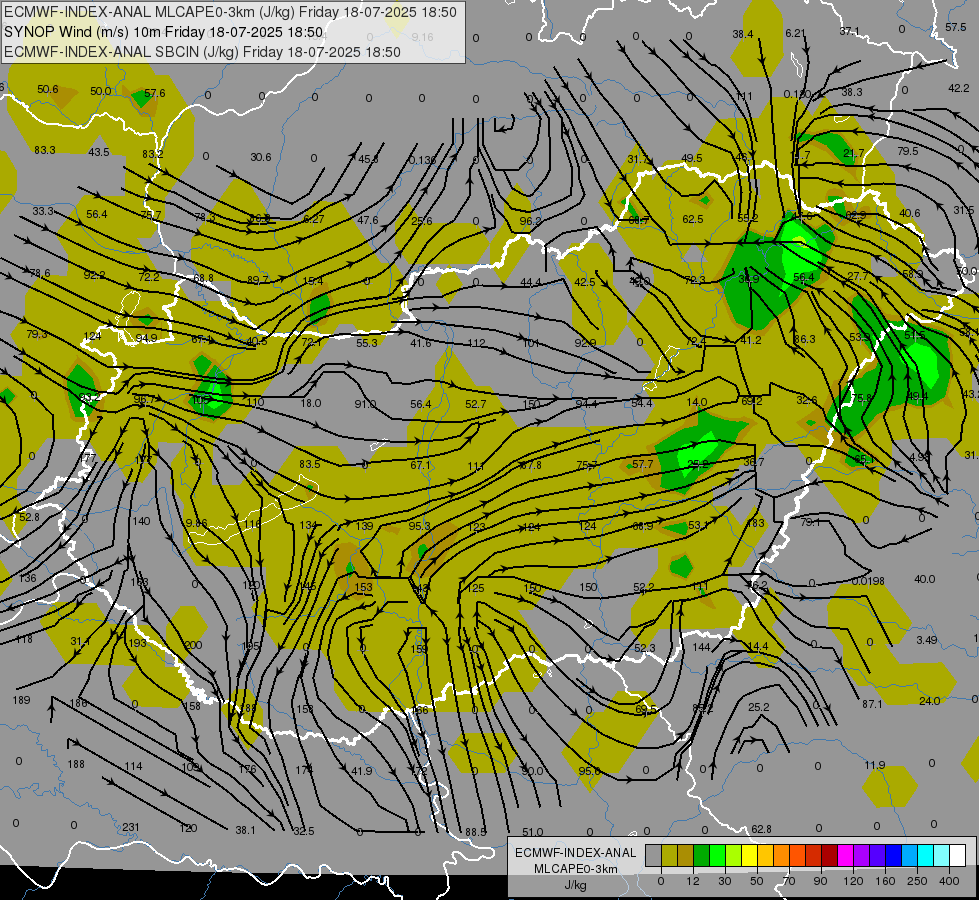Viewport: 979px width, 900px height.
Task: Click the '400' label on the legend scale
Action: [949, 881]
